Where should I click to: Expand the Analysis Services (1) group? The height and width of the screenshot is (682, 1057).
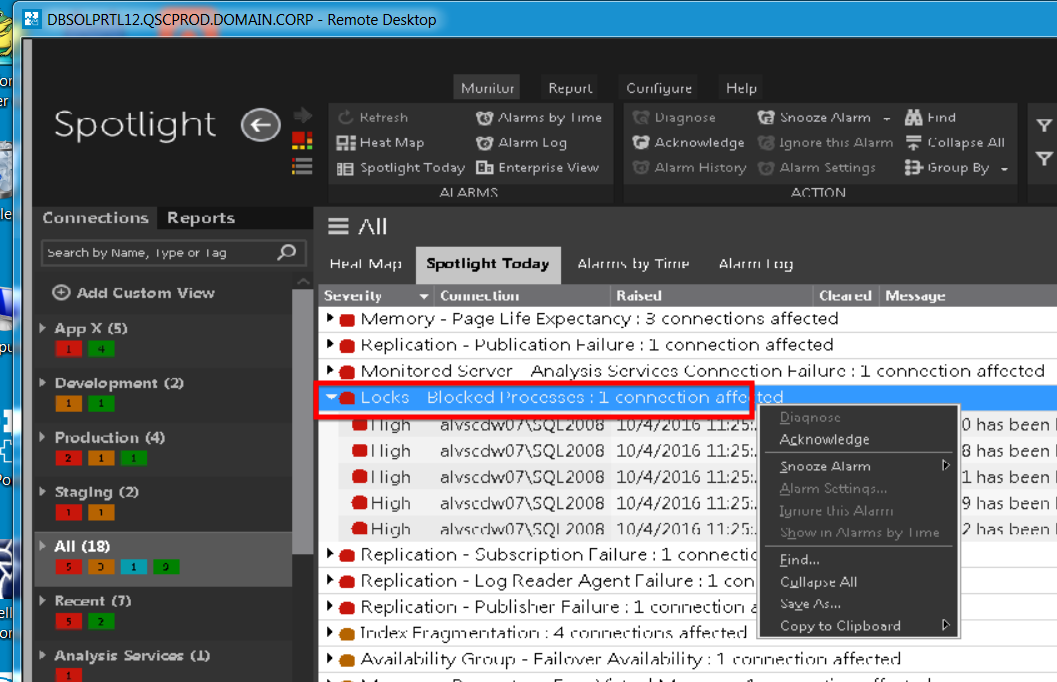pos(42,655)
